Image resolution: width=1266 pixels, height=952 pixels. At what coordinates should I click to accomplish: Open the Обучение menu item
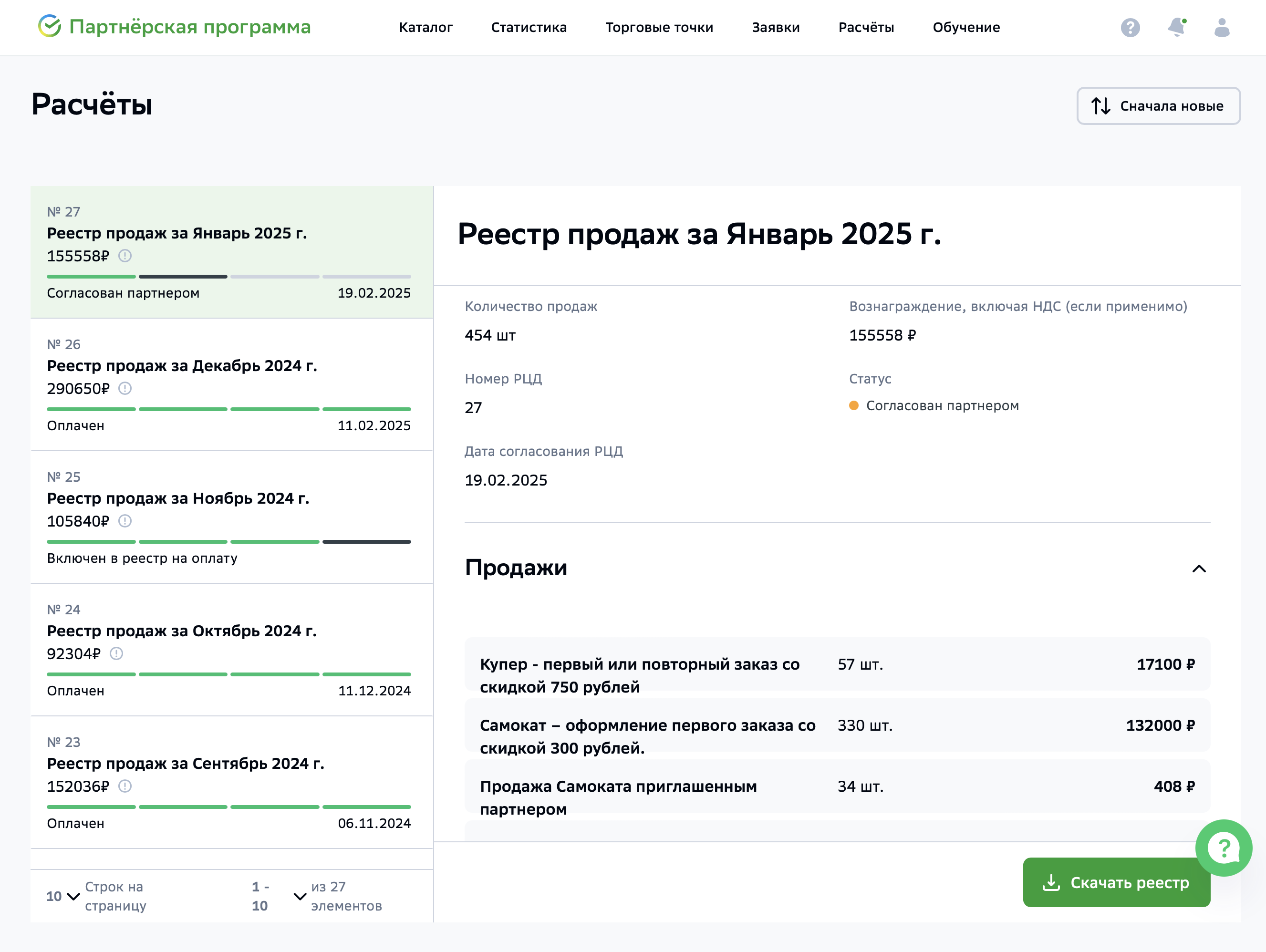965,28
